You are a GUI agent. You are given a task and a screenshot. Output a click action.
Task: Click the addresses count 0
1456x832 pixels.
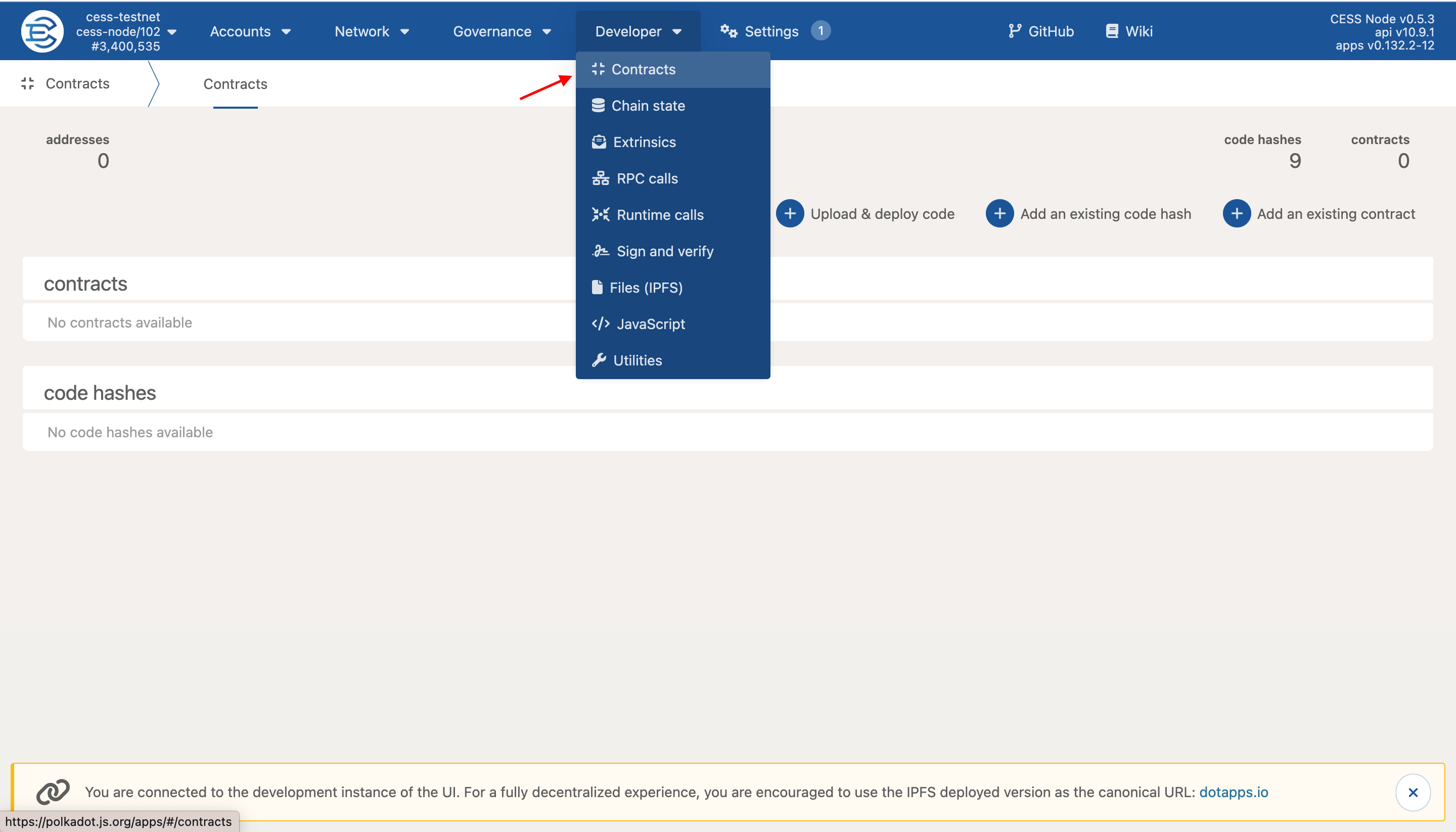[x=104, y=161]
